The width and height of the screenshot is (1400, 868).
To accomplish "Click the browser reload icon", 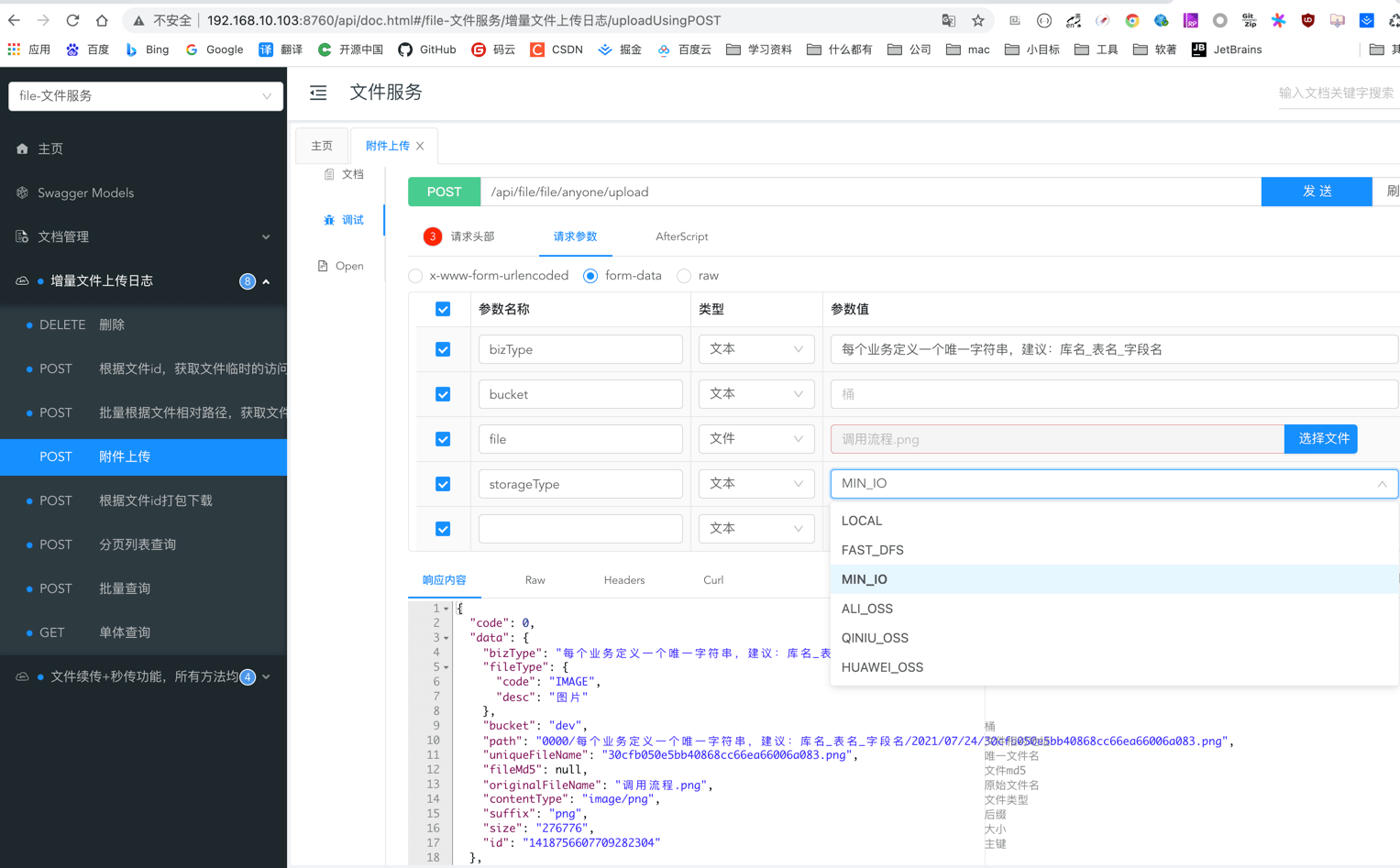I will coord(72,20).
